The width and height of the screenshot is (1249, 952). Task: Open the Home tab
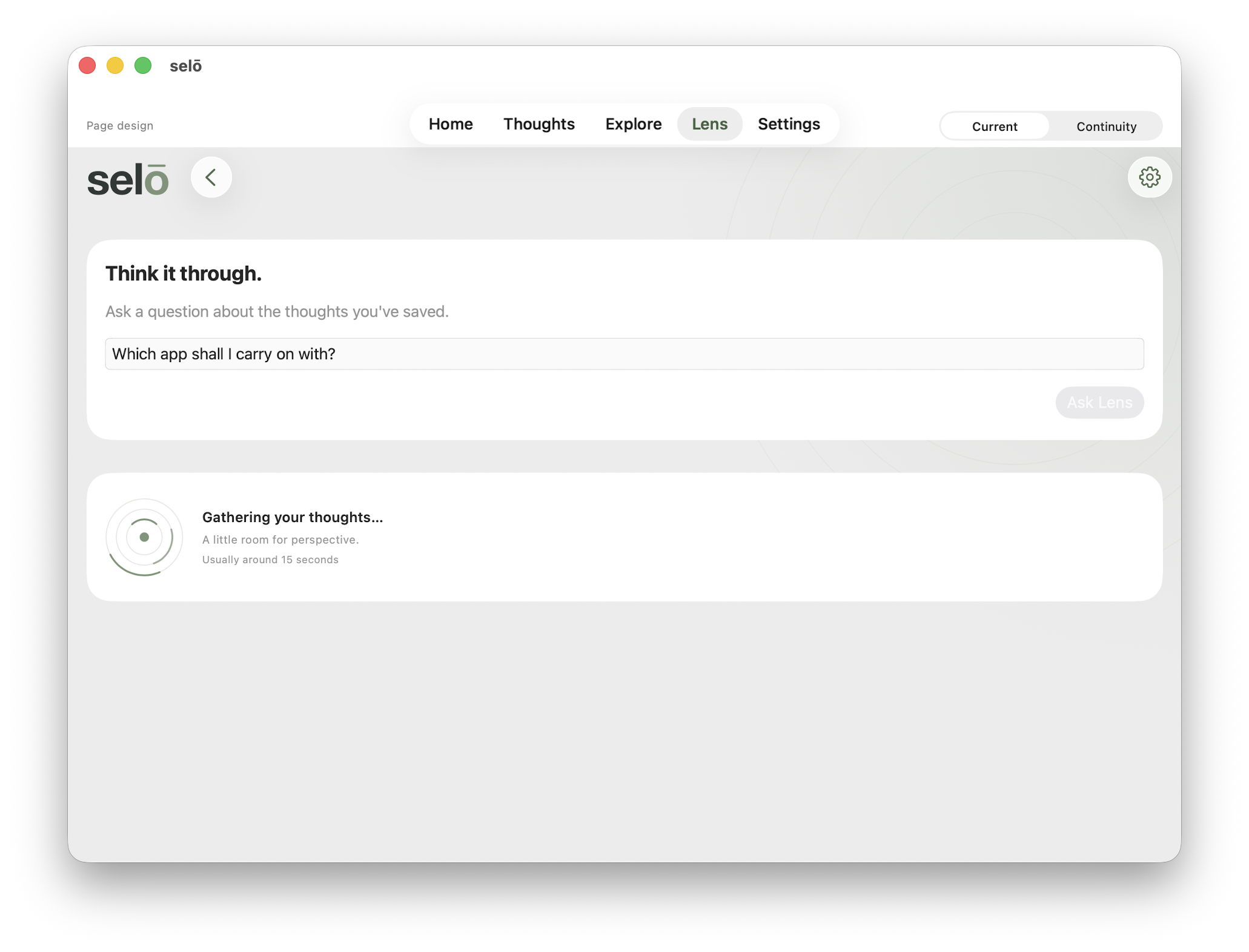(x=451, y=124)
